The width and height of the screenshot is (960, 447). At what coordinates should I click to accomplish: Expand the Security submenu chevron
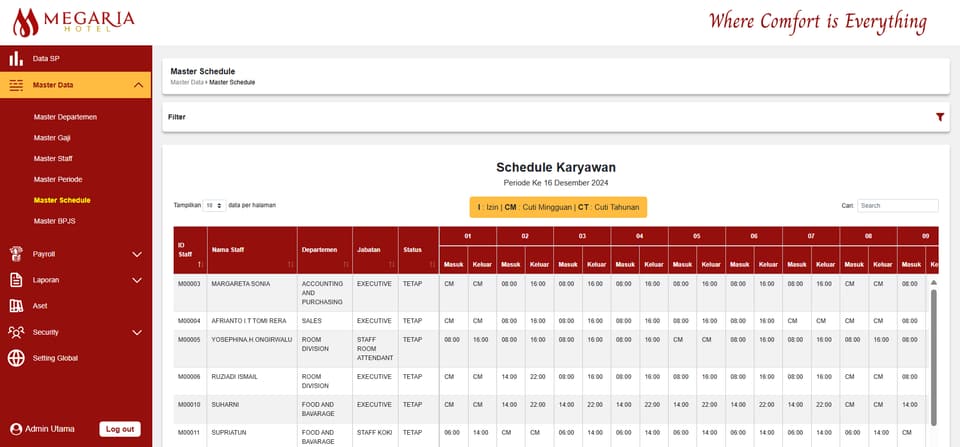coord(137,332)
